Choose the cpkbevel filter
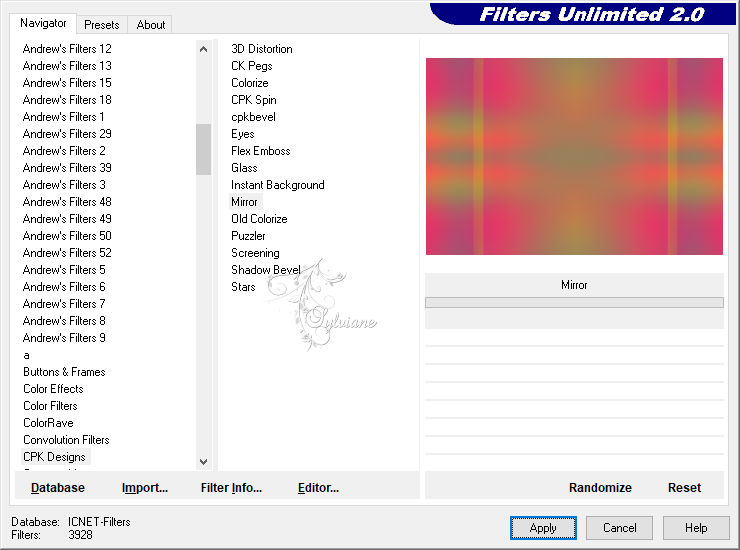 (x=253, y=117)
